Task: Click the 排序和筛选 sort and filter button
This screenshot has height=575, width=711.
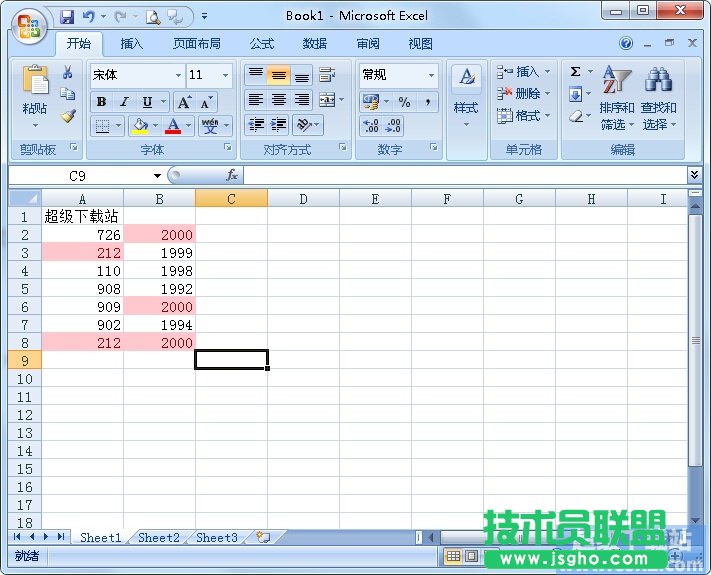Action: point(616,100)
